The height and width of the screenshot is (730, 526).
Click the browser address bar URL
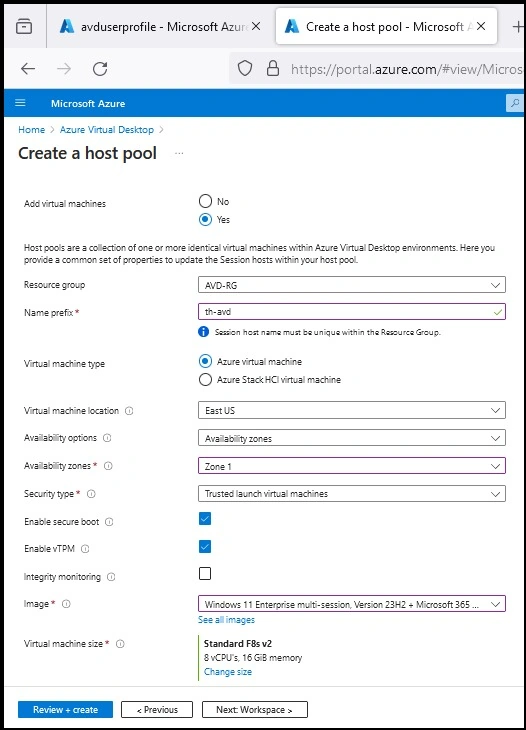[406, 69]
